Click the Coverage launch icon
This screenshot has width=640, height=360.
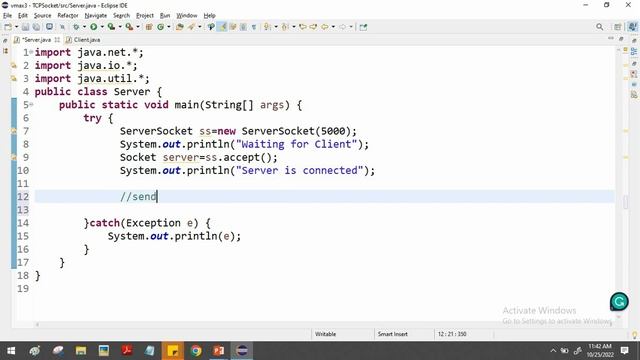point(111,27)
